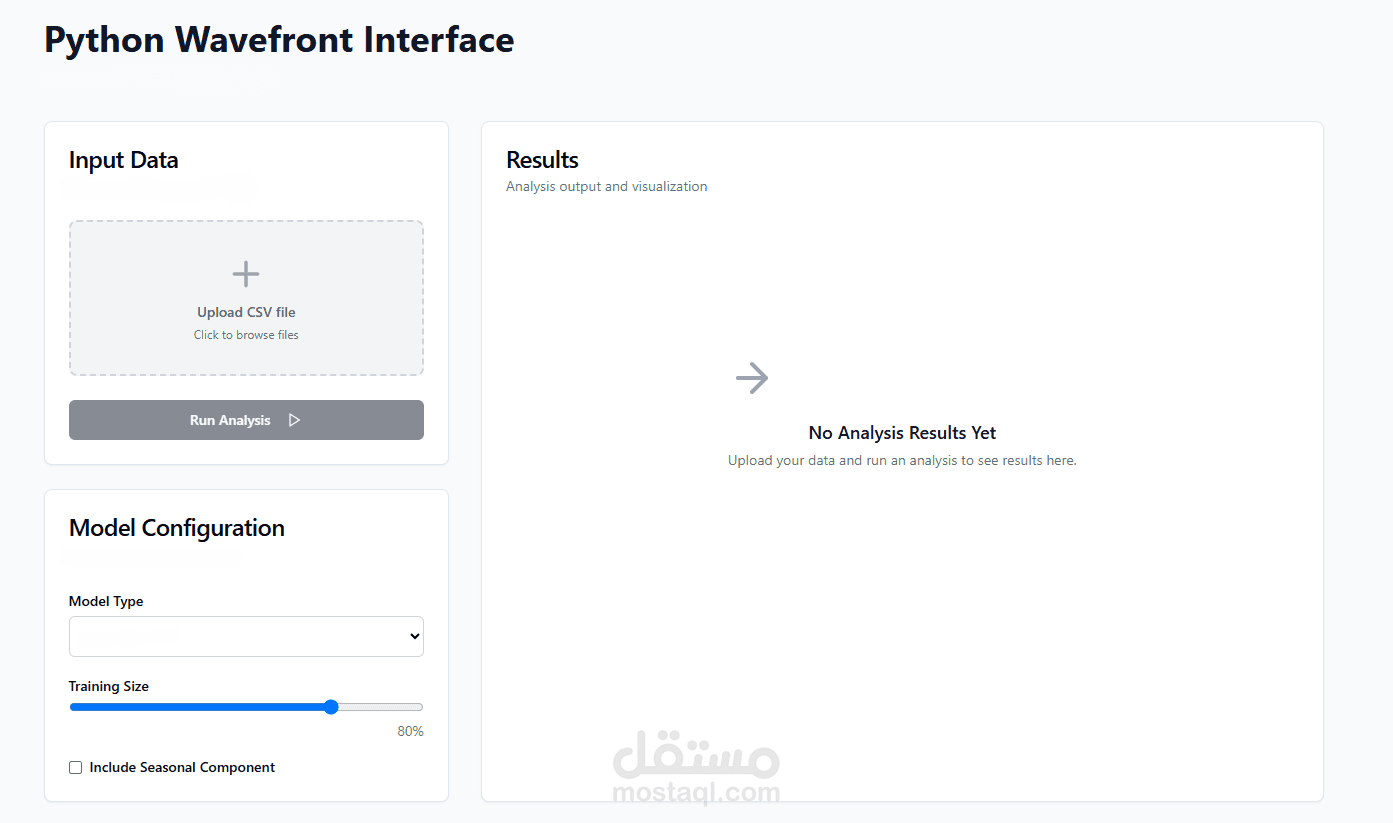The width and height of the screenshot is (1393, 823).
Task: Click the dashed CSV upload dropzone
Action: pos(246,298)
